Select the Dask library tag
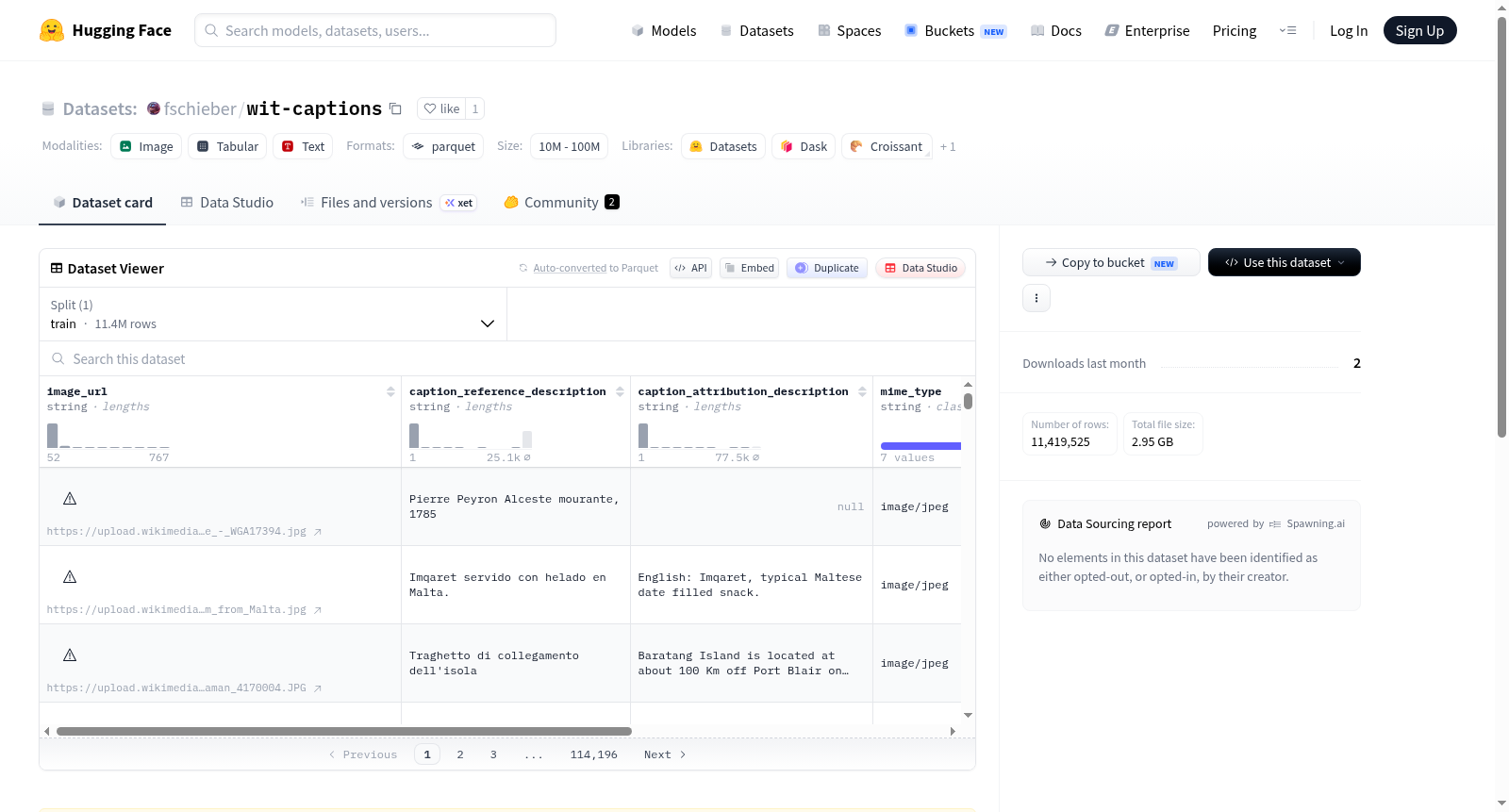The width and height of the screenshot is (1509, 812). click(804, 146)
